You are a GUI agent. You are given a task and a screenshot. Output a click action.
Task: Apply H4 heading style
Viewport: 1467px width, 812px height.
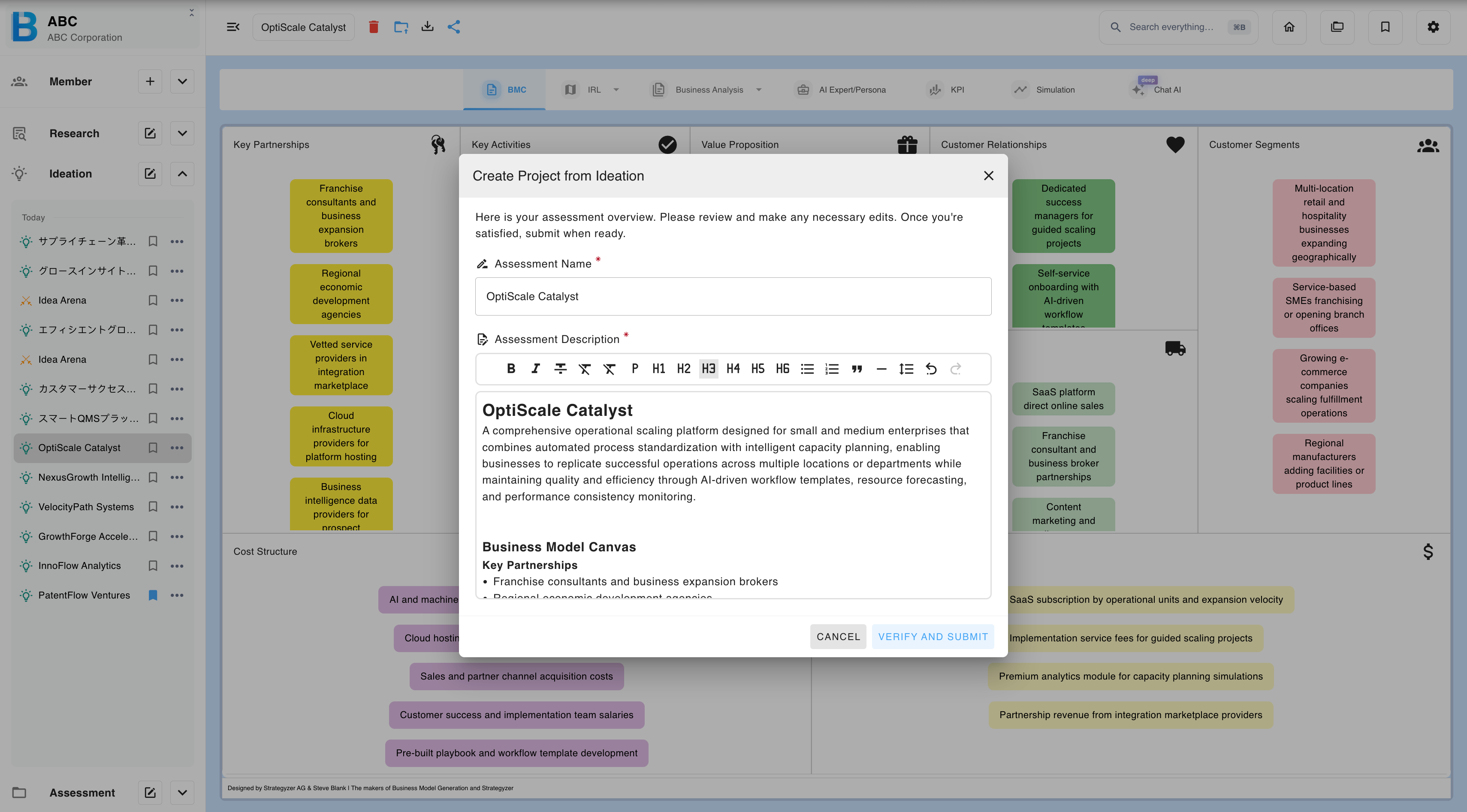733,369
